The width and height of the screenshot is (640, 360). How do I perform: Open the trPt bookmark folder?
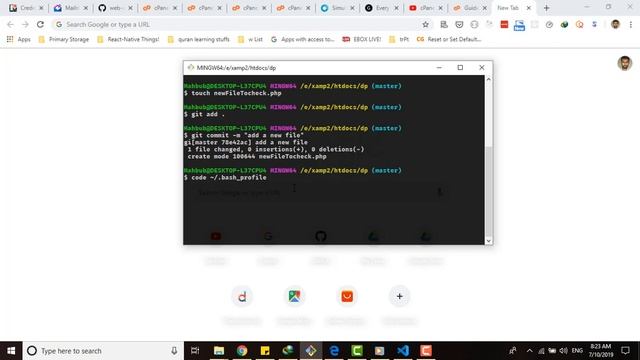399,39
